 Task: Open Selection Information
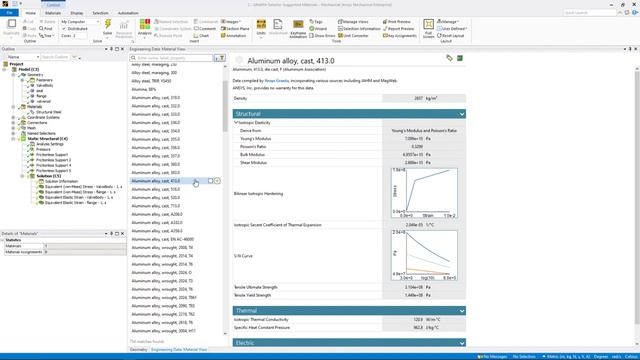359,29
